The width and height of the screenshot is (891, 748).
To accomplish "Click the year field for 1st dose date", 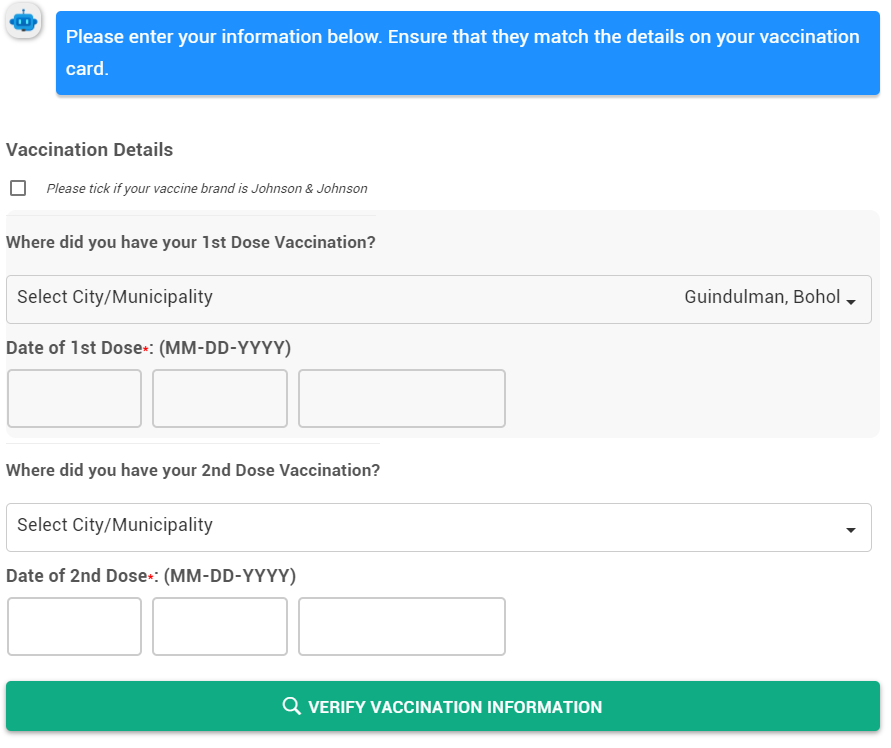I will pos(402,398).
